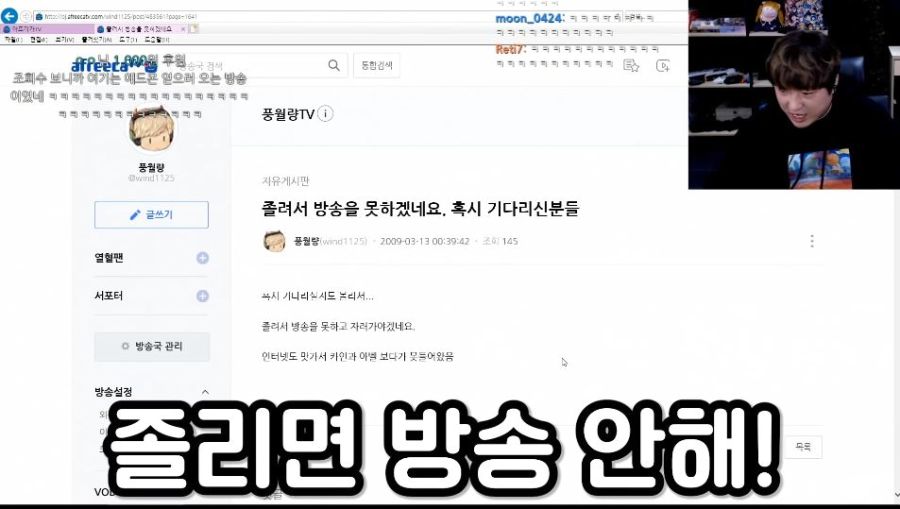900x509 pixels.
Task: Open the 도움말(H) menu
Action: pos(157,40)
